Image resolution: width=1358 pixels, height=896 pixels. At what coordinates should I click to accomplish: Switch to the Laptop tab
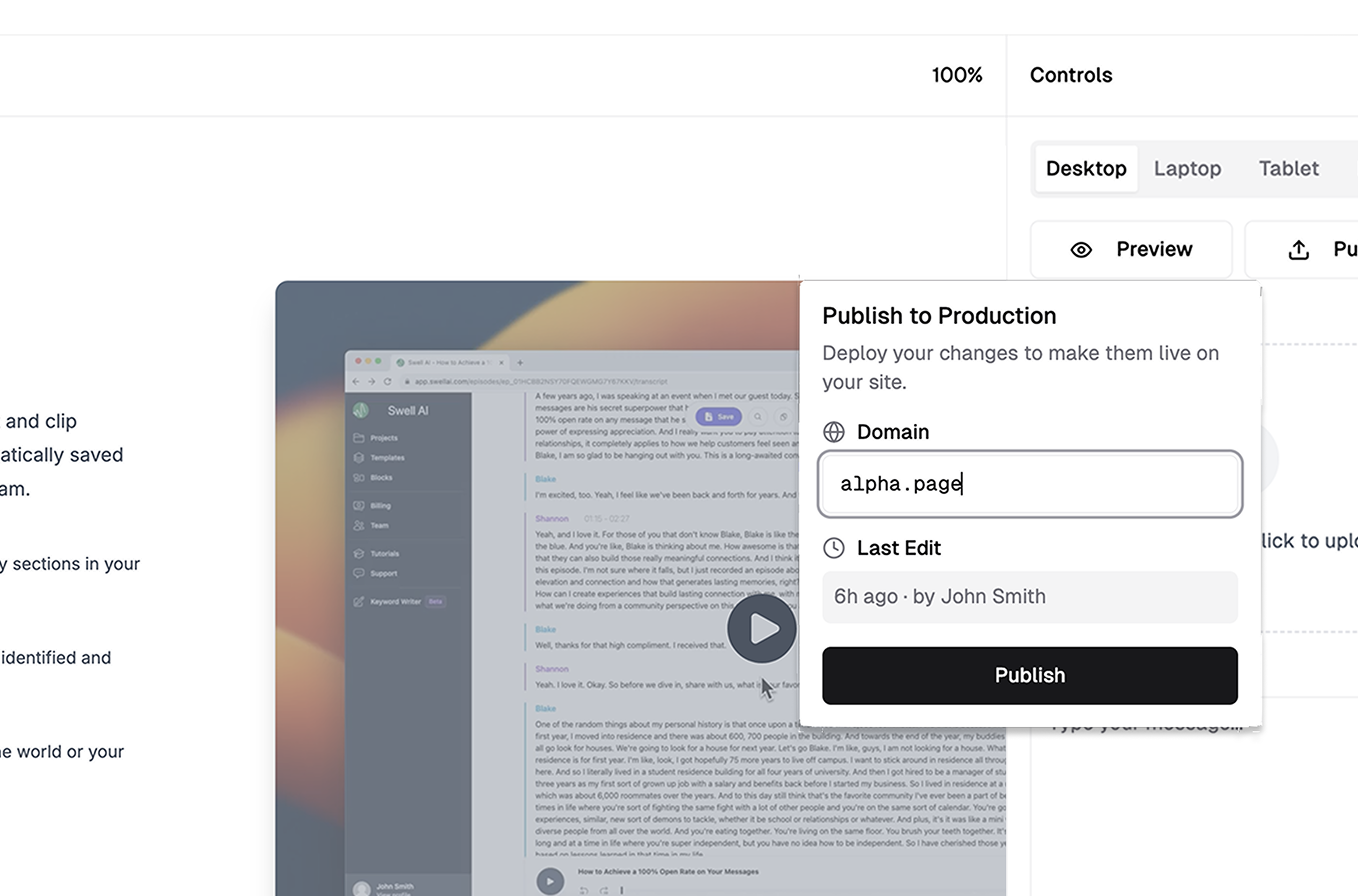coord(1187,169)
